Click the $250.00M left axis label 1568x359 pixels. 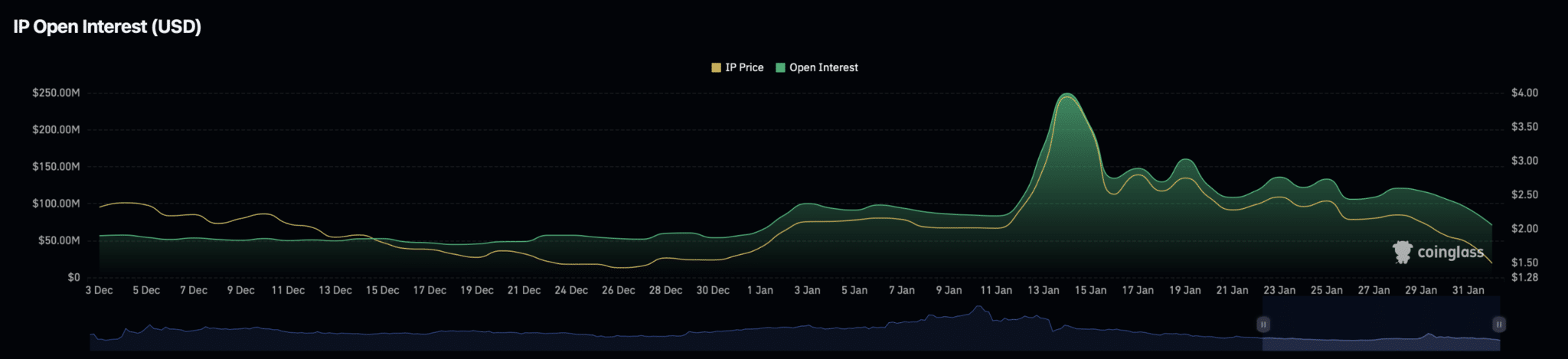click(56, 93)
